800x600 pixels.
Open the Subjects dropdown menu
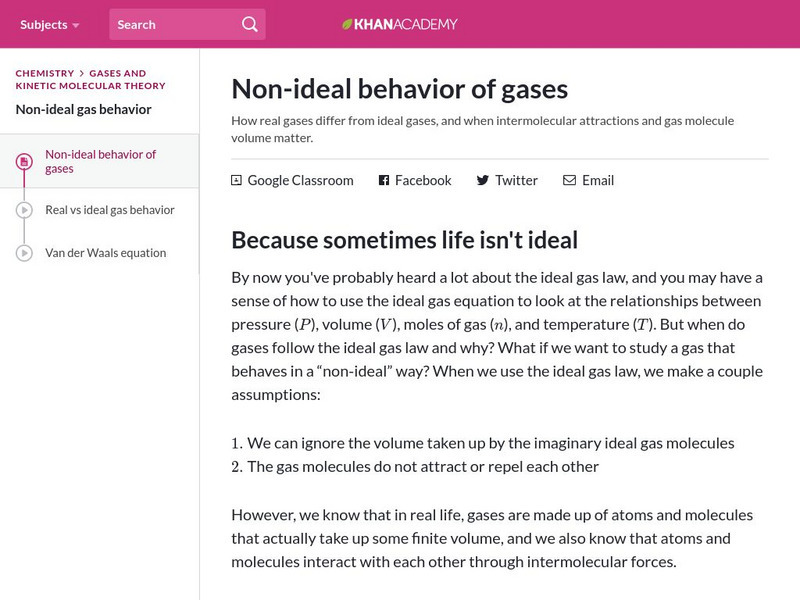[x=49, y=24]
